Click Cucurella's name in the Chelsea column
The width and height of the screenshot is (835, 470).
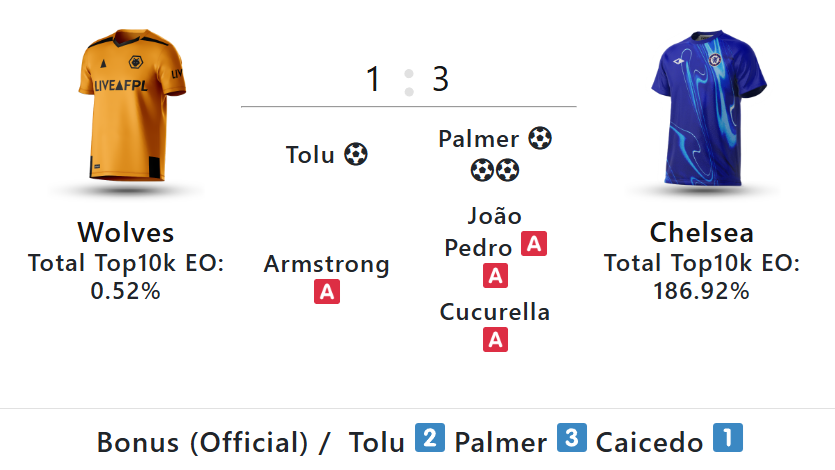pos(495,312)
